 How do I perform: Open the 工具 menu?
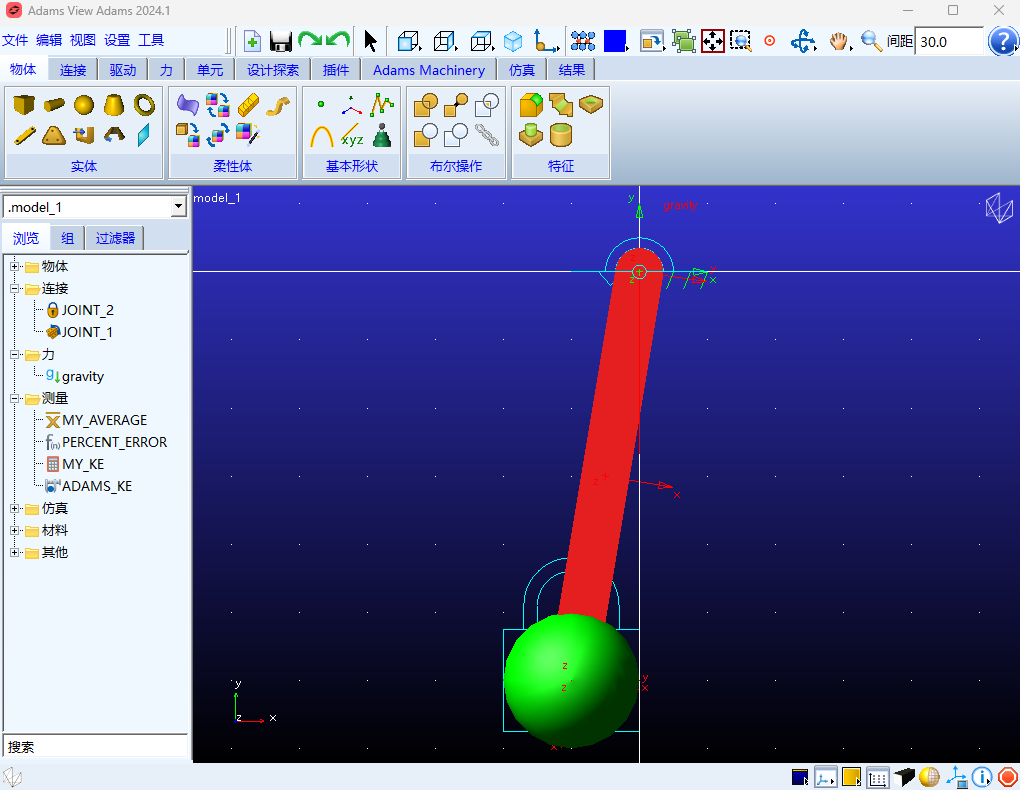coord(151,40)
